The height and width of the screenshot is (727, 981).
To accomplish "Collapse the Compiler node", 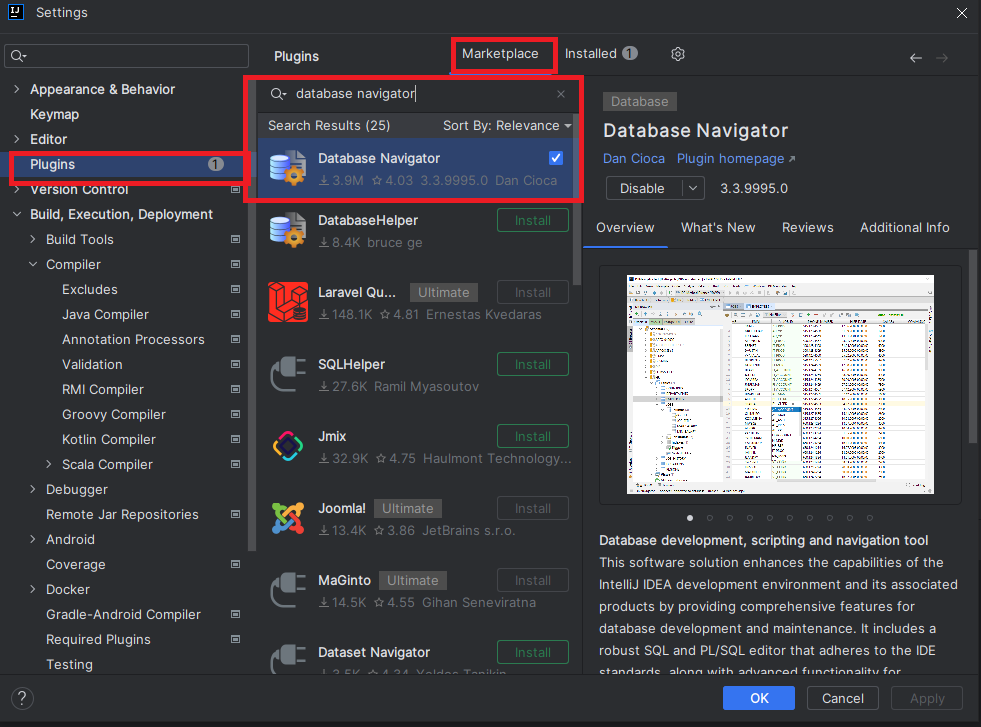I will [x=33, y=264].
